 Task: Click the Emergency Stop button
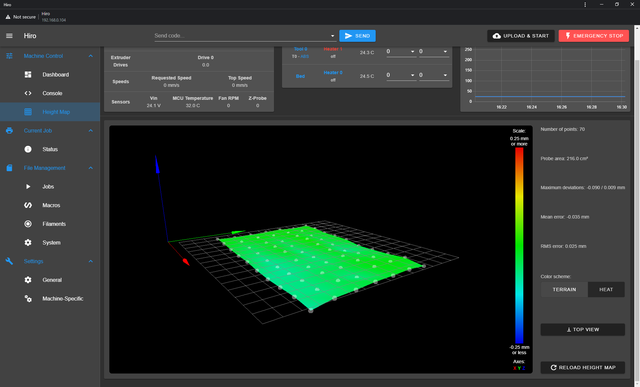click(x=594, y=36)
